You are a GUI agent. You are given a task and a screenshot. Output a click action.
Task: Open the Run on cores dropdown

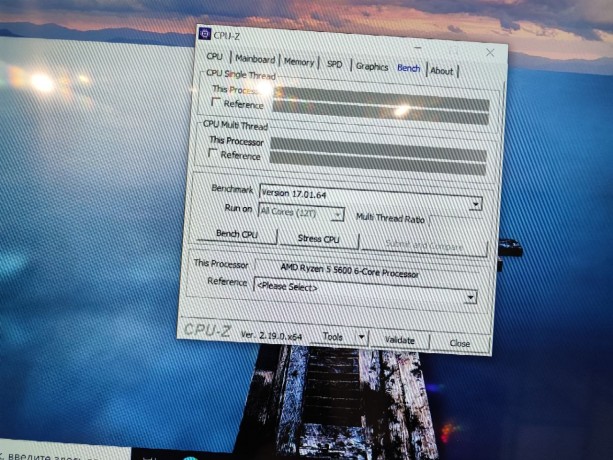337,213
